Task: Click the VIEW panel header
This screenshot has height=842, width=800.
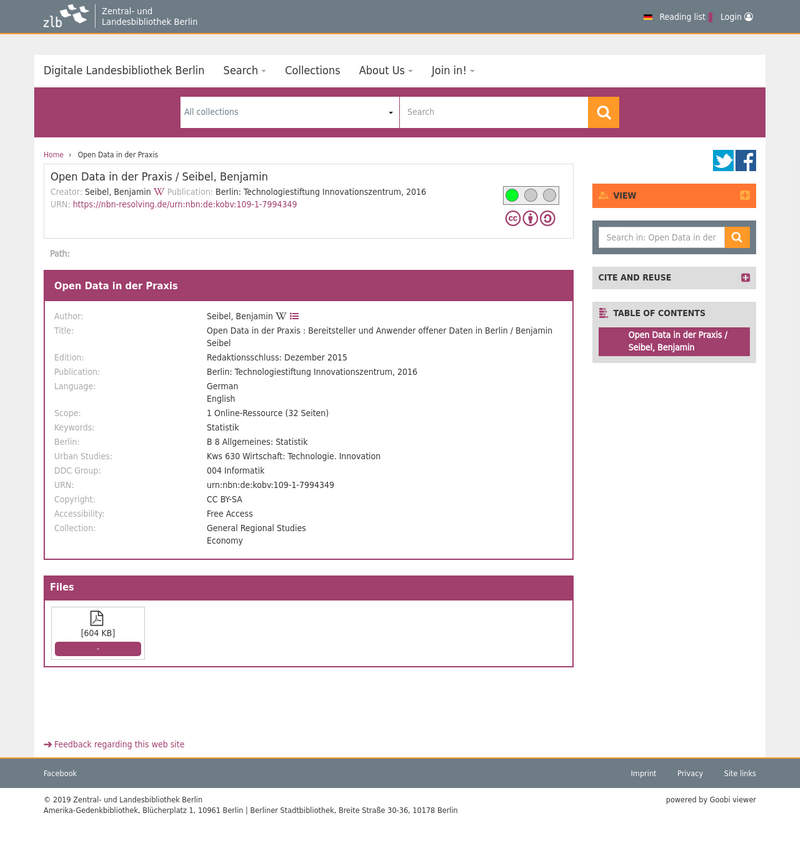Action: click(x=674, y=195)
